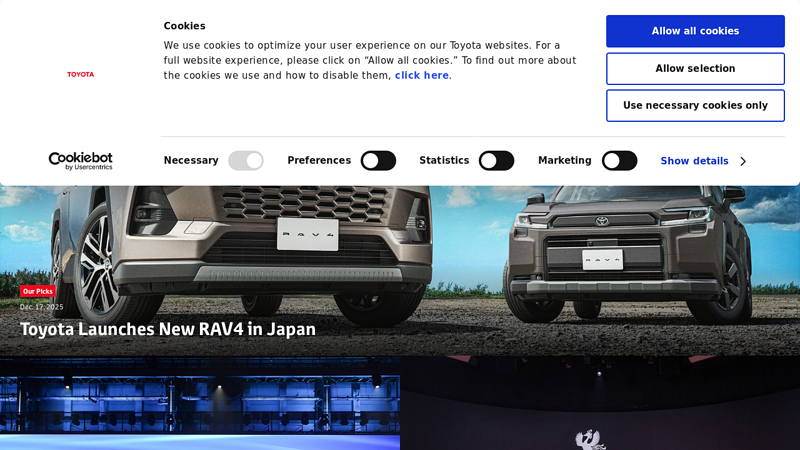The image size is (800, 450).
Task: Enable the Statistics cookies switch
Action: click(496, 161)
